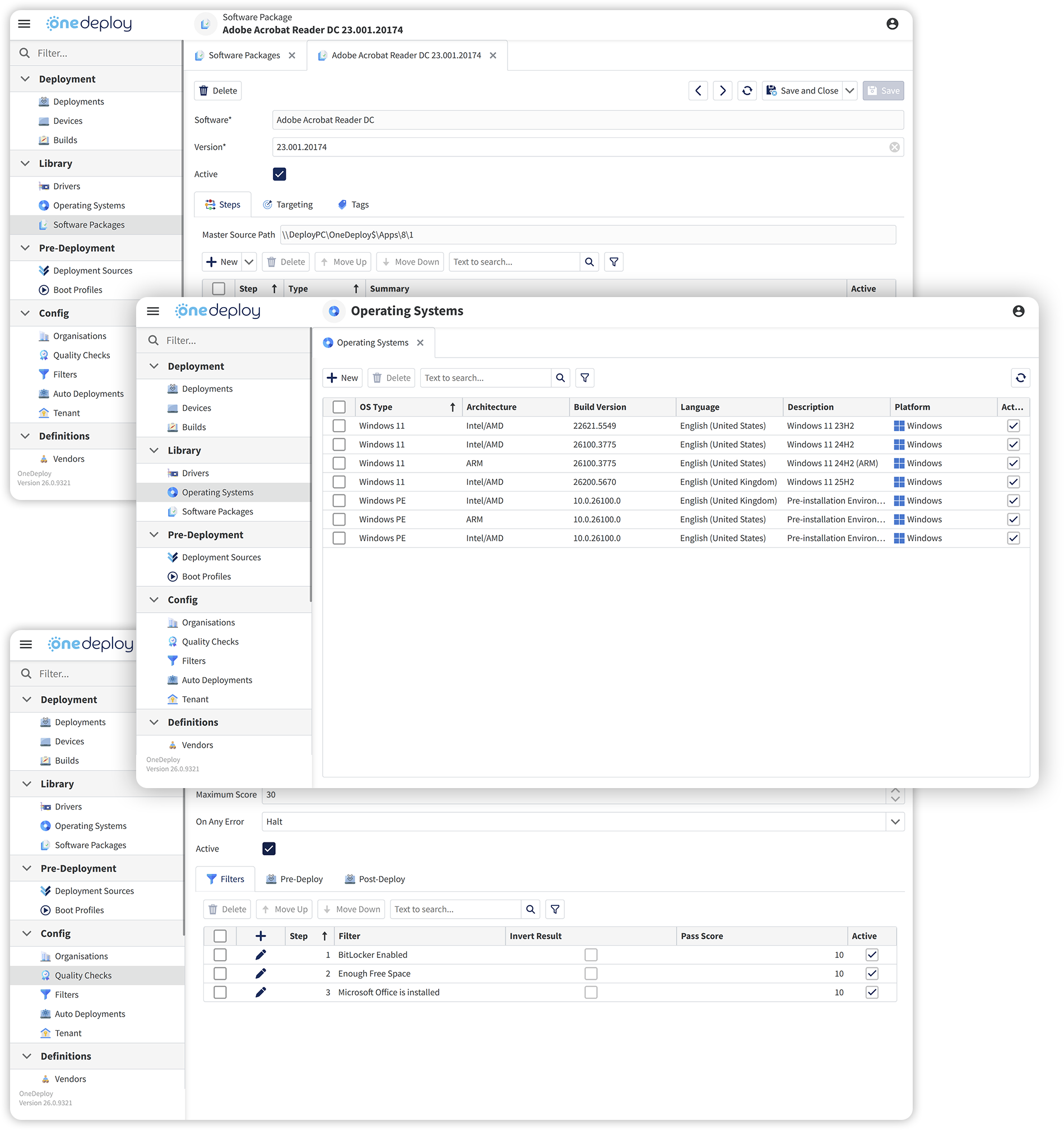The image size is (1064, 1130).
Task: Click clear icon in Version field
Action: [894, 147]
